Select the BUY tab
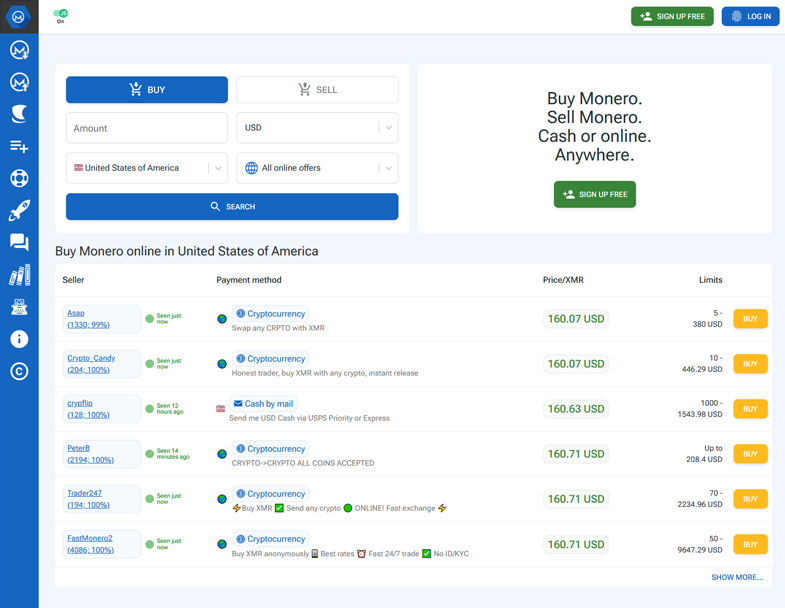 [x=147, y=90]
